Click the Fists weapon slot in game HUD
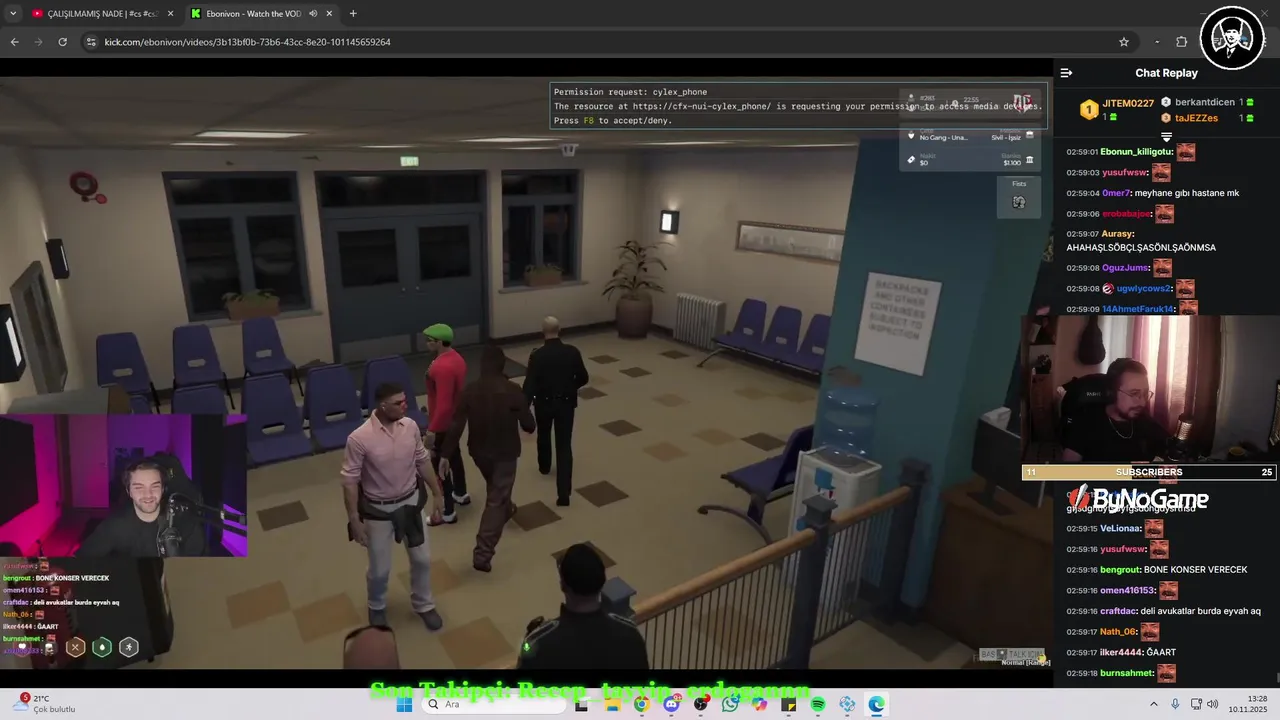This screenshot has width=1280, height=720. 1019,197
